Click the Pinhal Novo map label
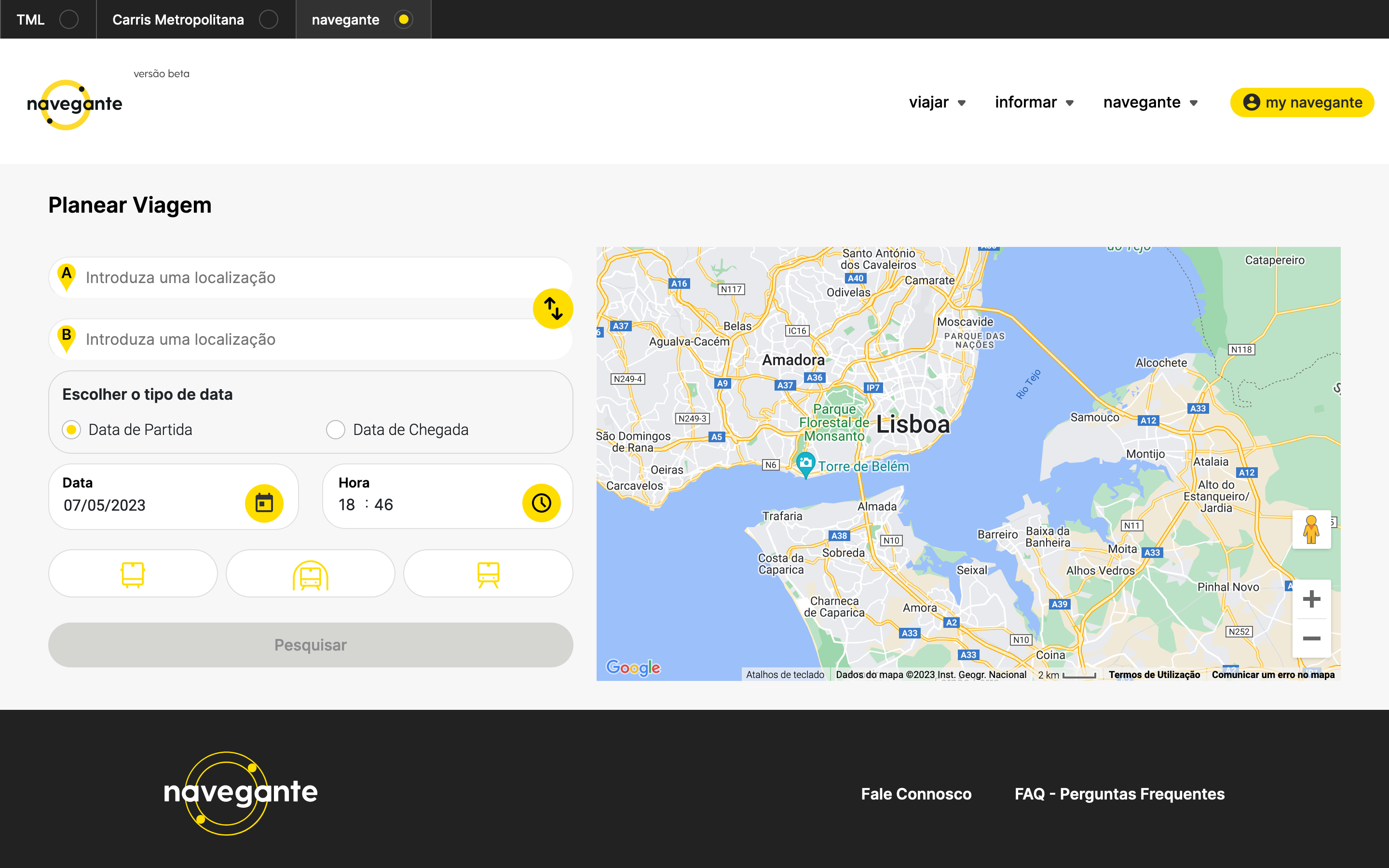 point(1228,587)
